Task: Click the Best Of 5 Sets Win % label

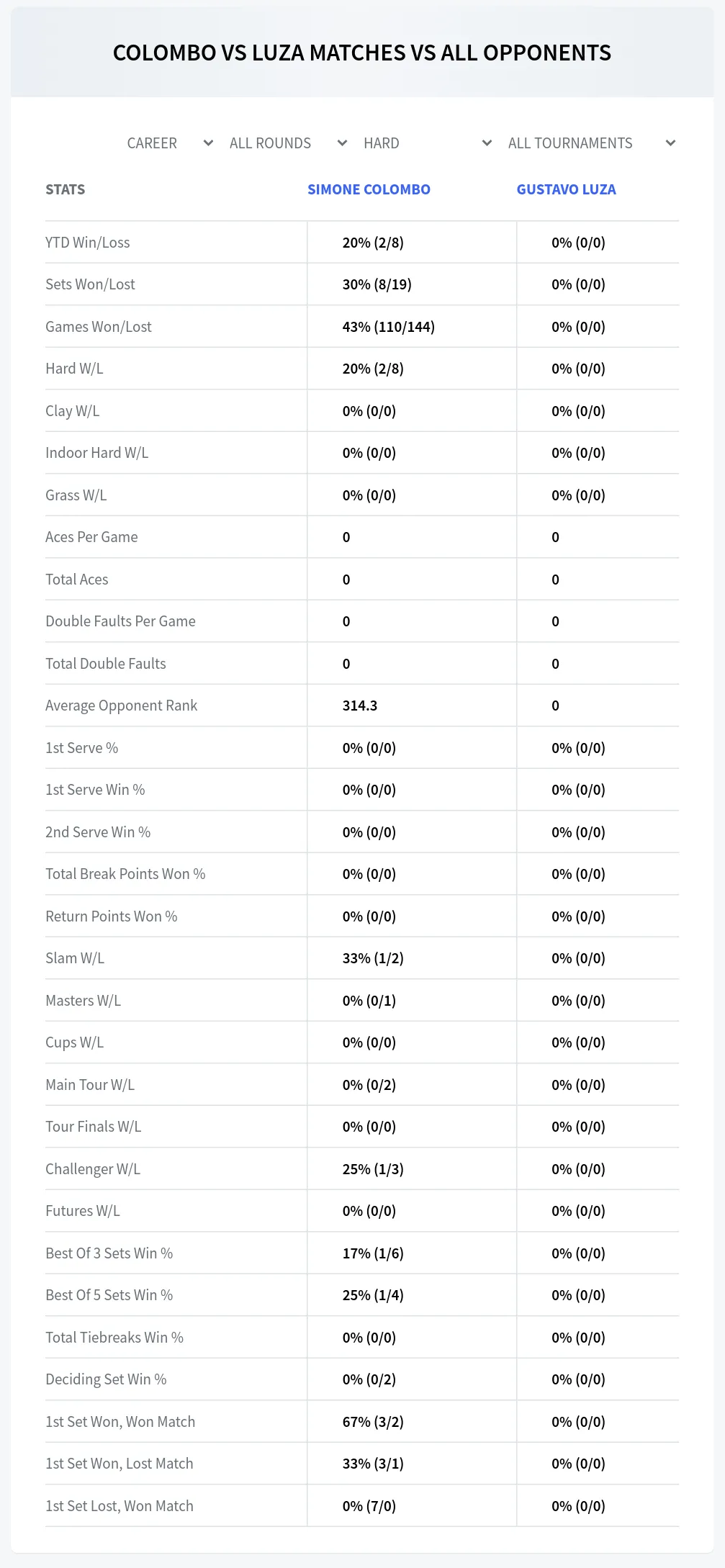Action: 109,1295
